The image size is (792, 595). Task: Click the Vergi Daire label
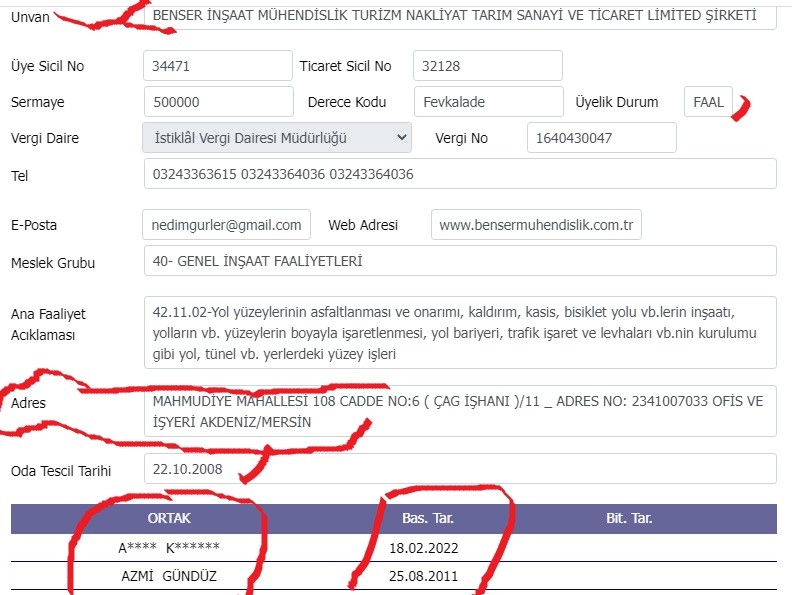coord(45,138)
